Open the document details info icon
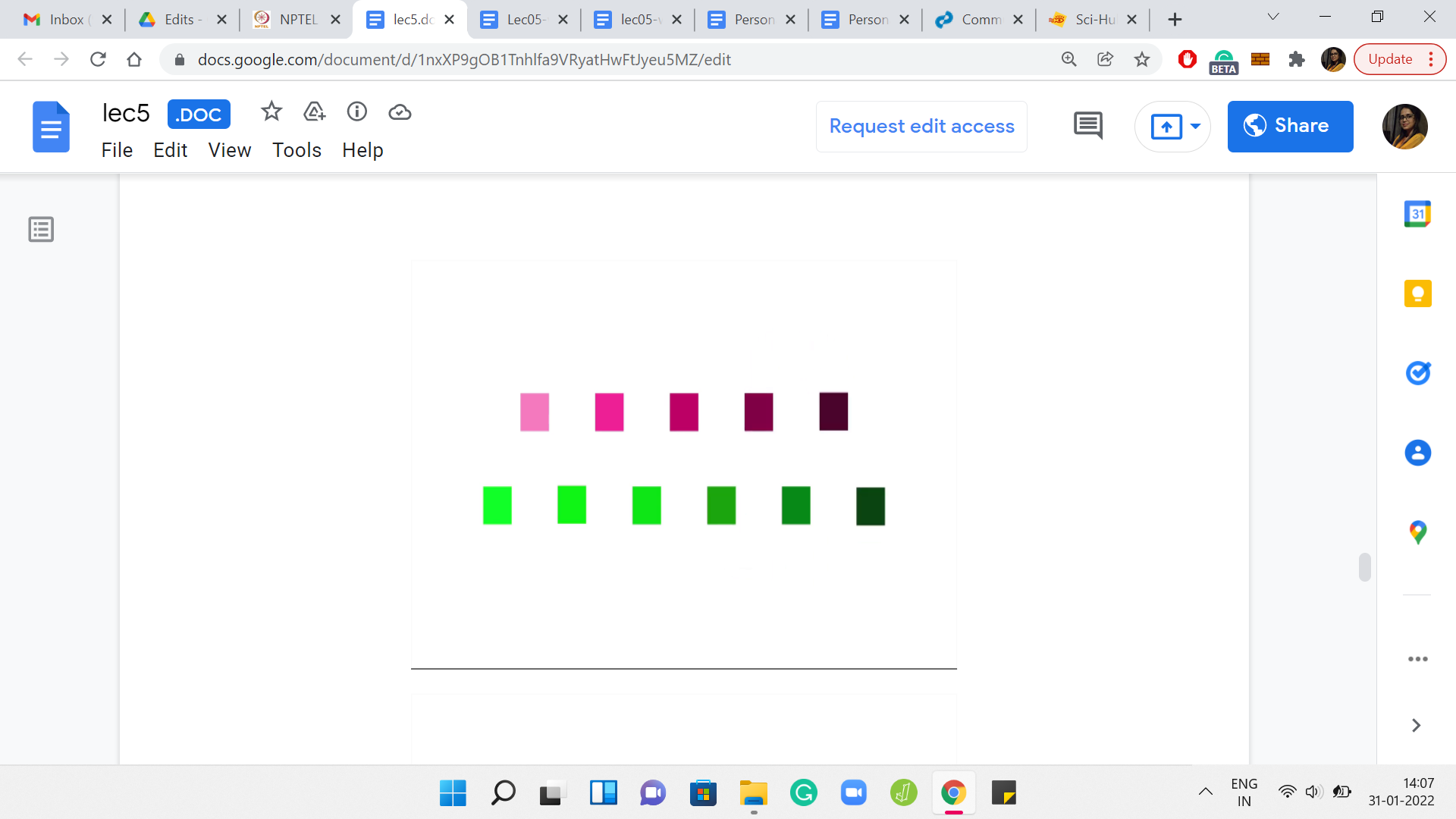This screenshot has height=819, width=1456. pyautogui.click(x=356, y=112)
